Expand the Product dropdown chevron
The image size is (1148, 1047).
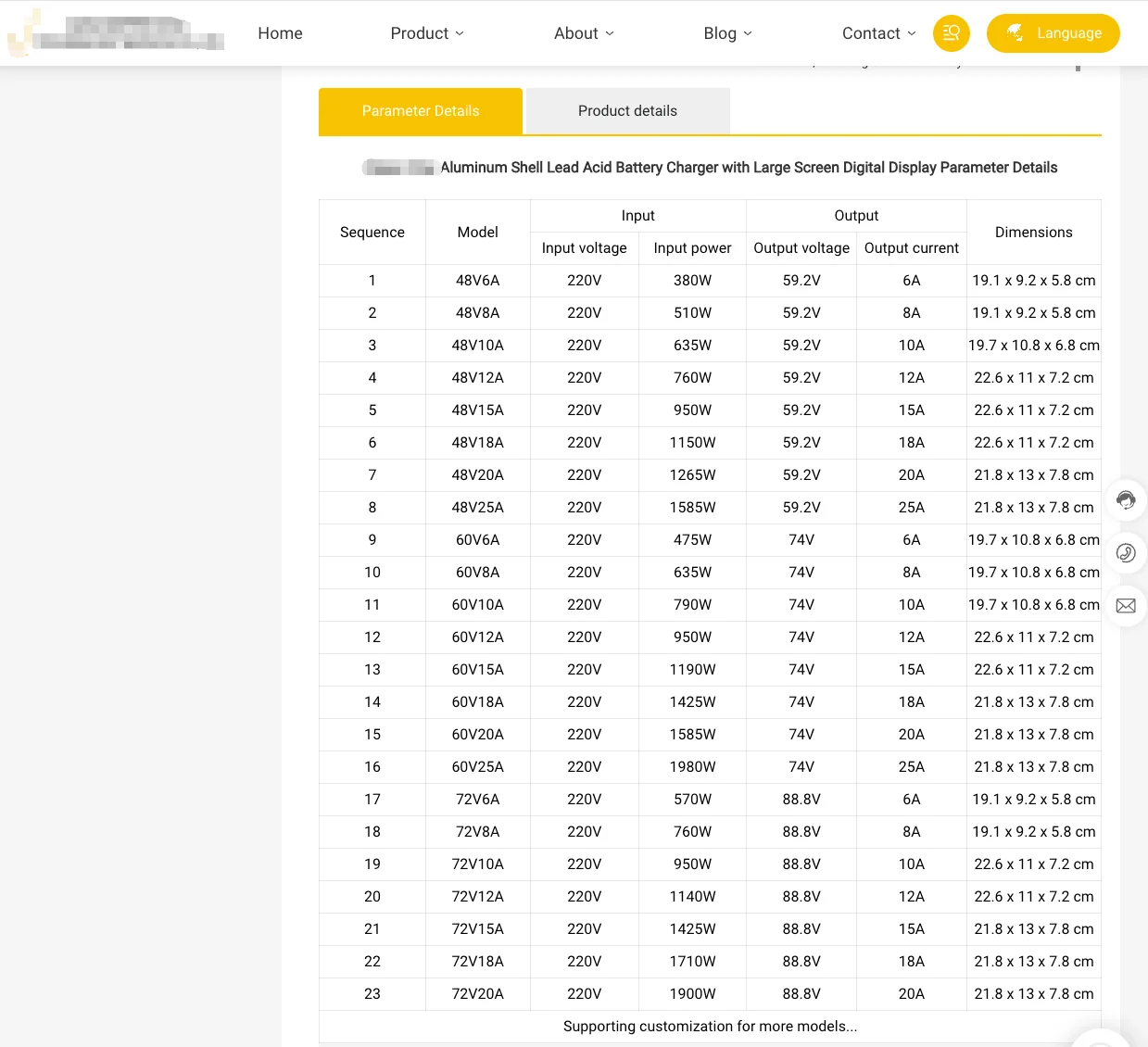tap(460, 33)
